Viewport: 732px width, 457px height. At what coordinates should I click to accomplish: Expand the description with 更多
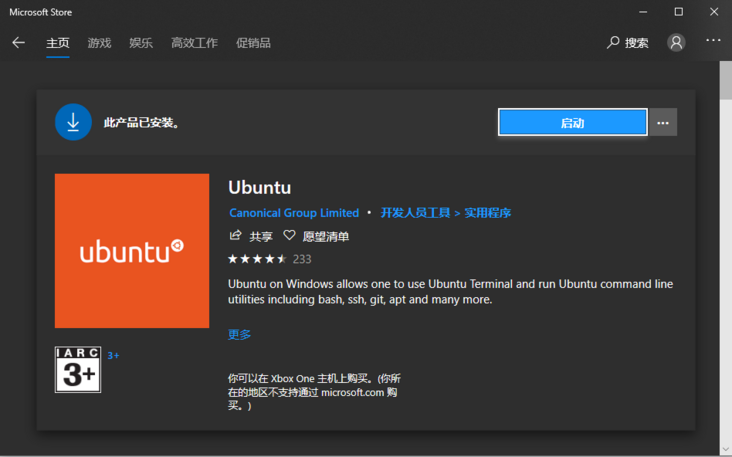coord(239,335)
